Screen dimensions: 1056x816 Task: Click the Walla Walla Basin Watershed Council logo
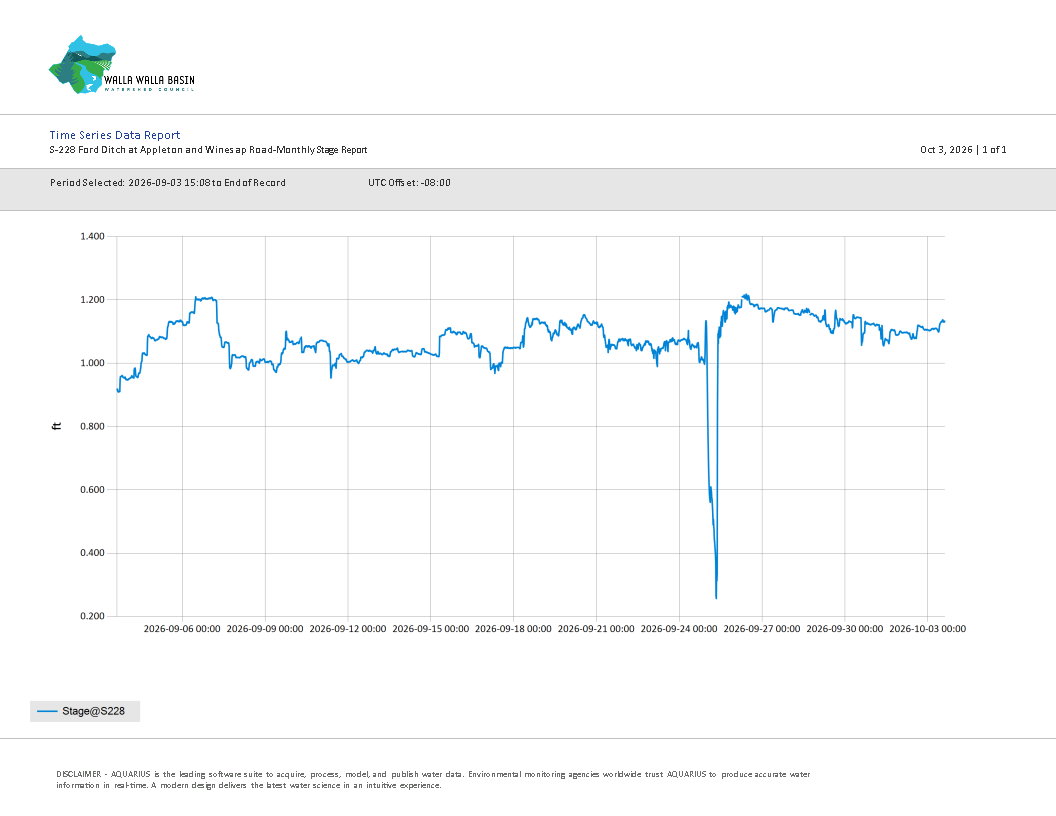click(122, 65)
